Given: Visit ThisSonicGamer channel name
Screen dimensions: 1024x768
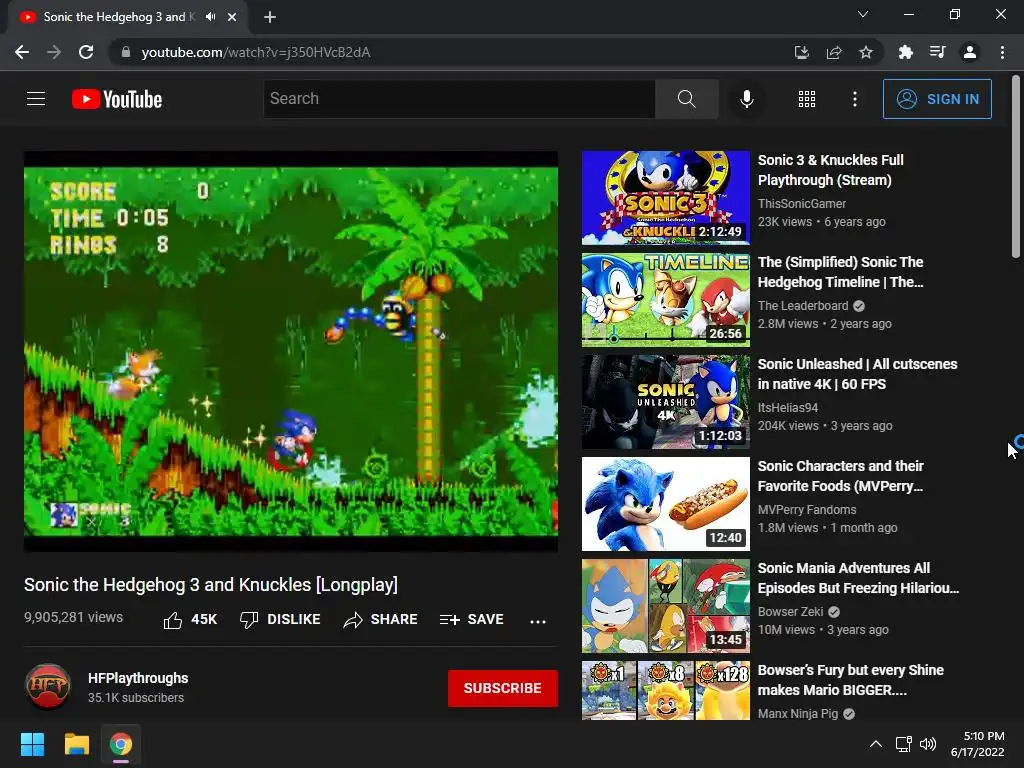Looking at the screenshot, I should [x=801, y=204].
